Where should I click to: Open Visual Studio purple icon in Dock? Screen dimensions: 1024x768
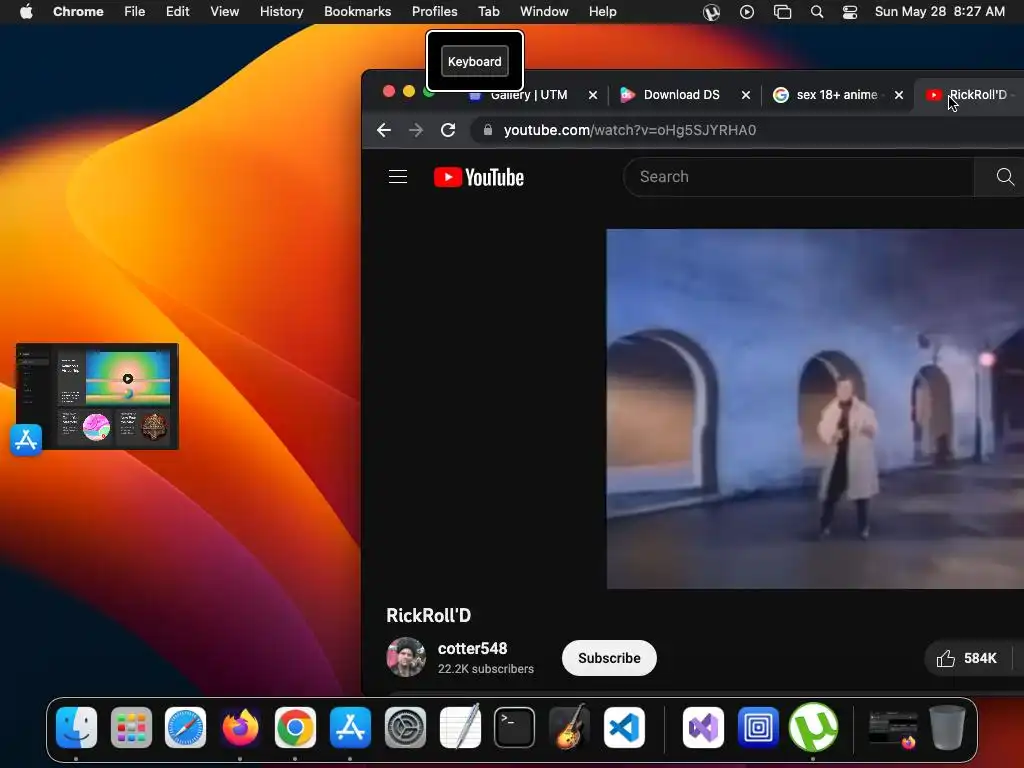click(x=703, y=728)
